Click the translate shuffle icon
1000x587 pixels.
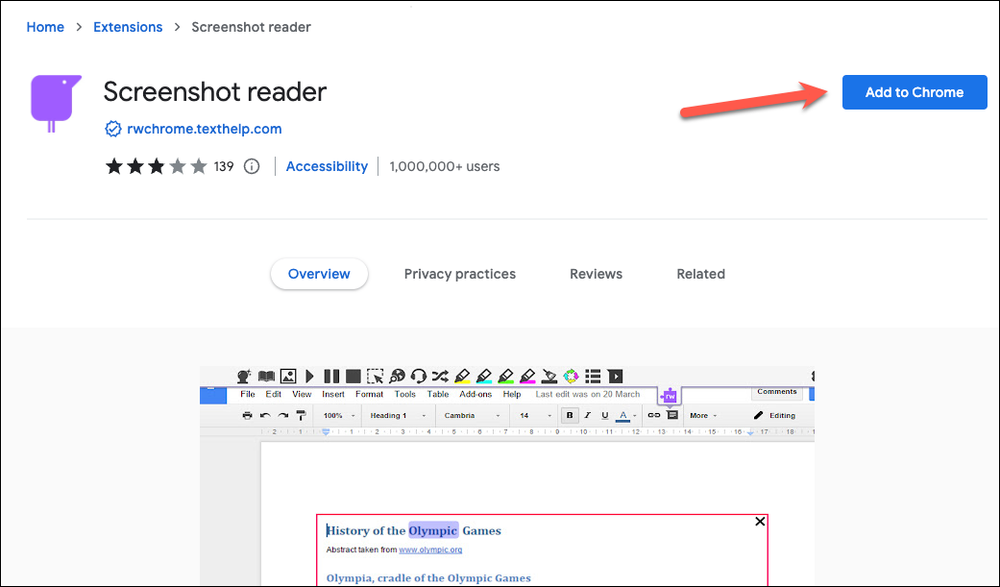441,376
